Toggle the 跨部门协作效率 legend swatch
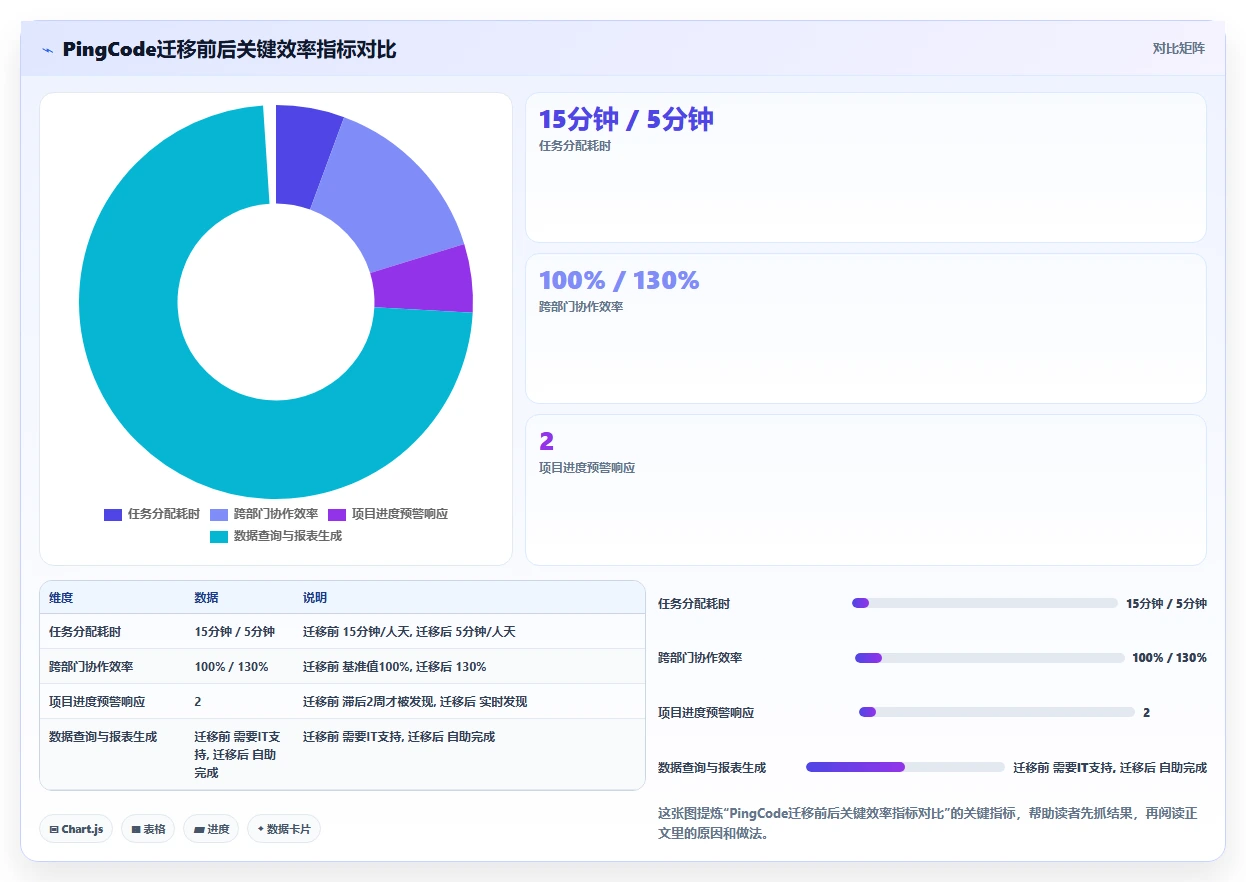Screen dimensions: 1246x882 pos(219,514)
